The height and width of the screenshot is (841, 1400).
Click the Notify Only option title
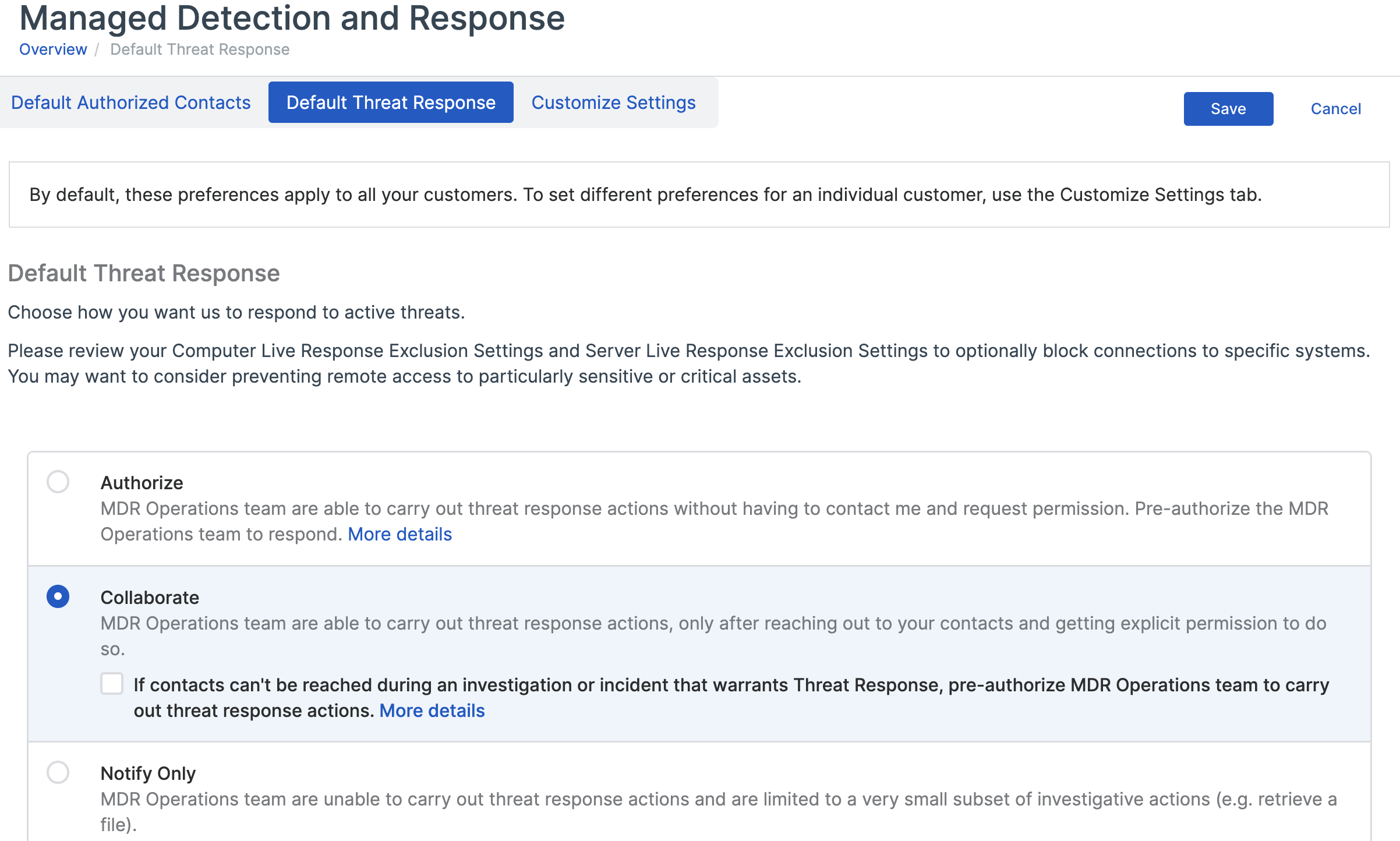[x=148, y=773]
